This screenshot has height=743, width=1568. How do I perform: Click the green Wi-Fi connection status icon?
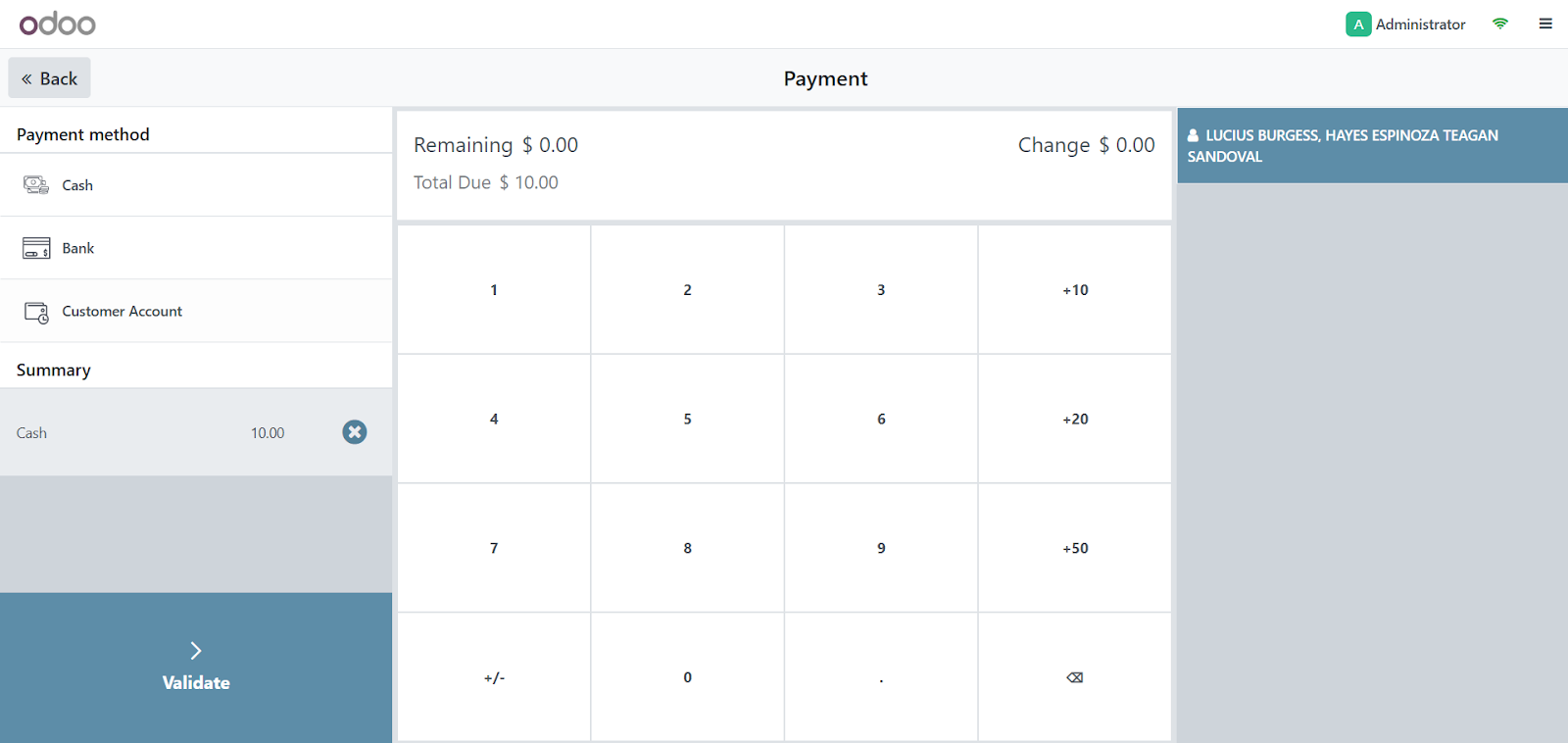[1499, 24]
